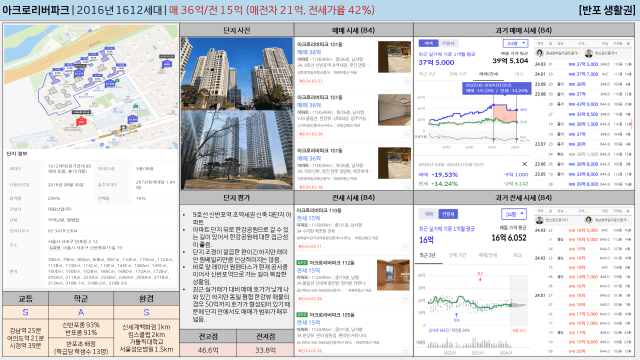Open the upper complex photo with blue sky
The width and height of the screenshot is (640, 360).
point(237,73)
